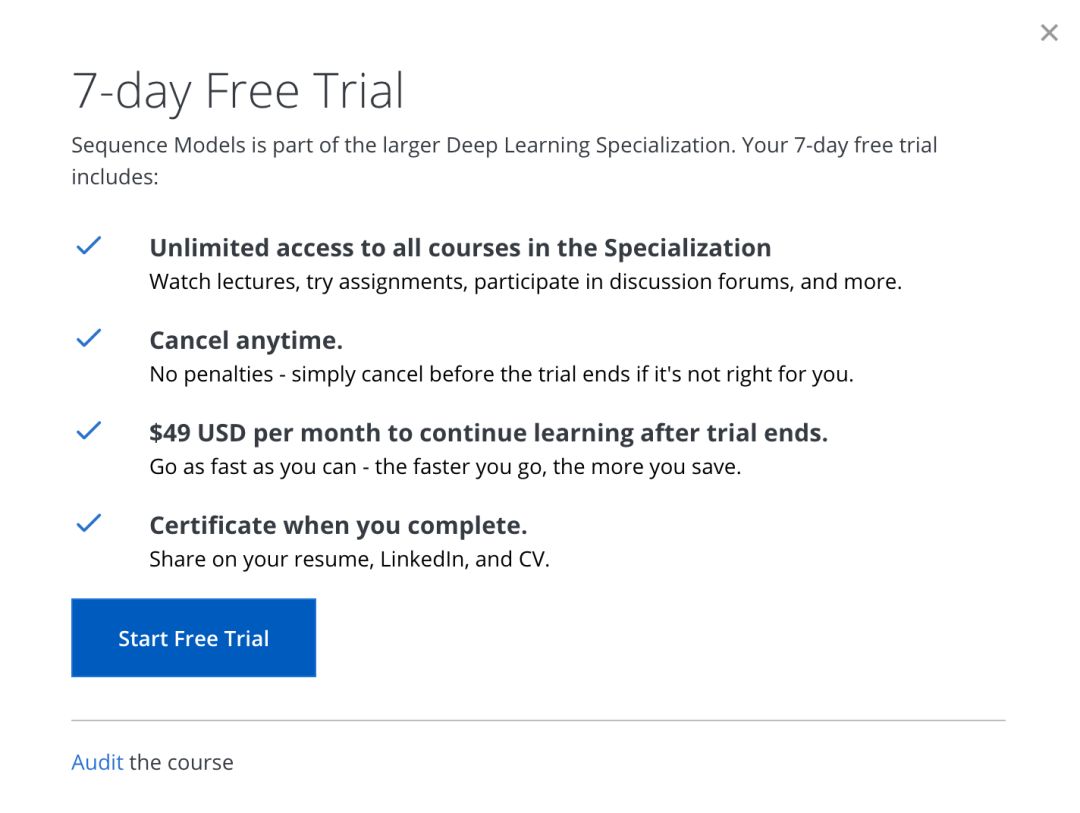Click the Sequence Models intro paragraph

tap(504, 146)
